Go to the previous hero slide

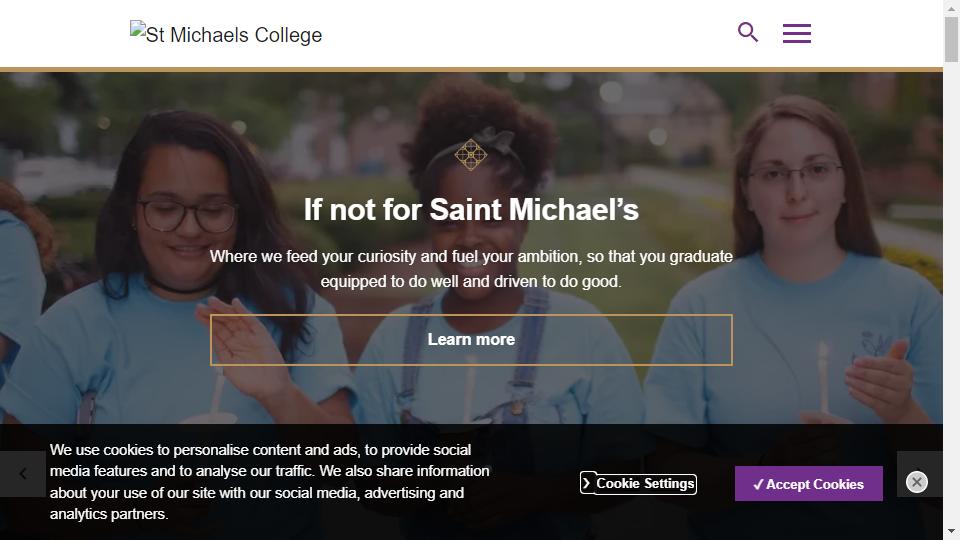[x=23, y=474]
